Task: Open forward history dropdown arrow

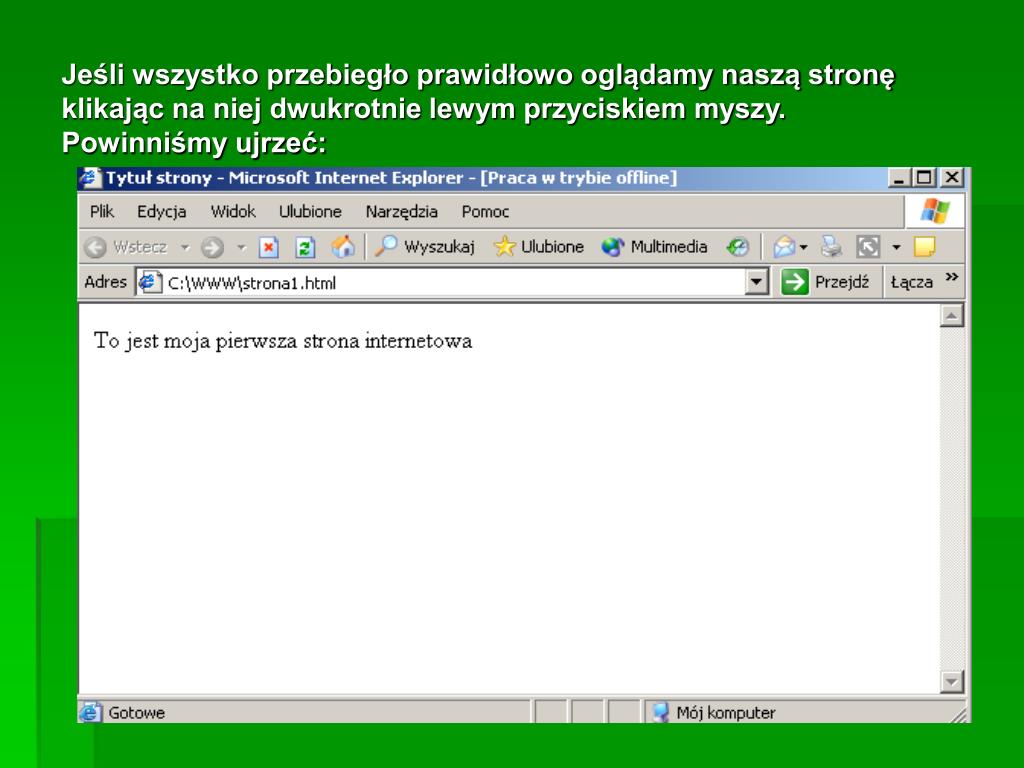Action: (x=242, y=248)
